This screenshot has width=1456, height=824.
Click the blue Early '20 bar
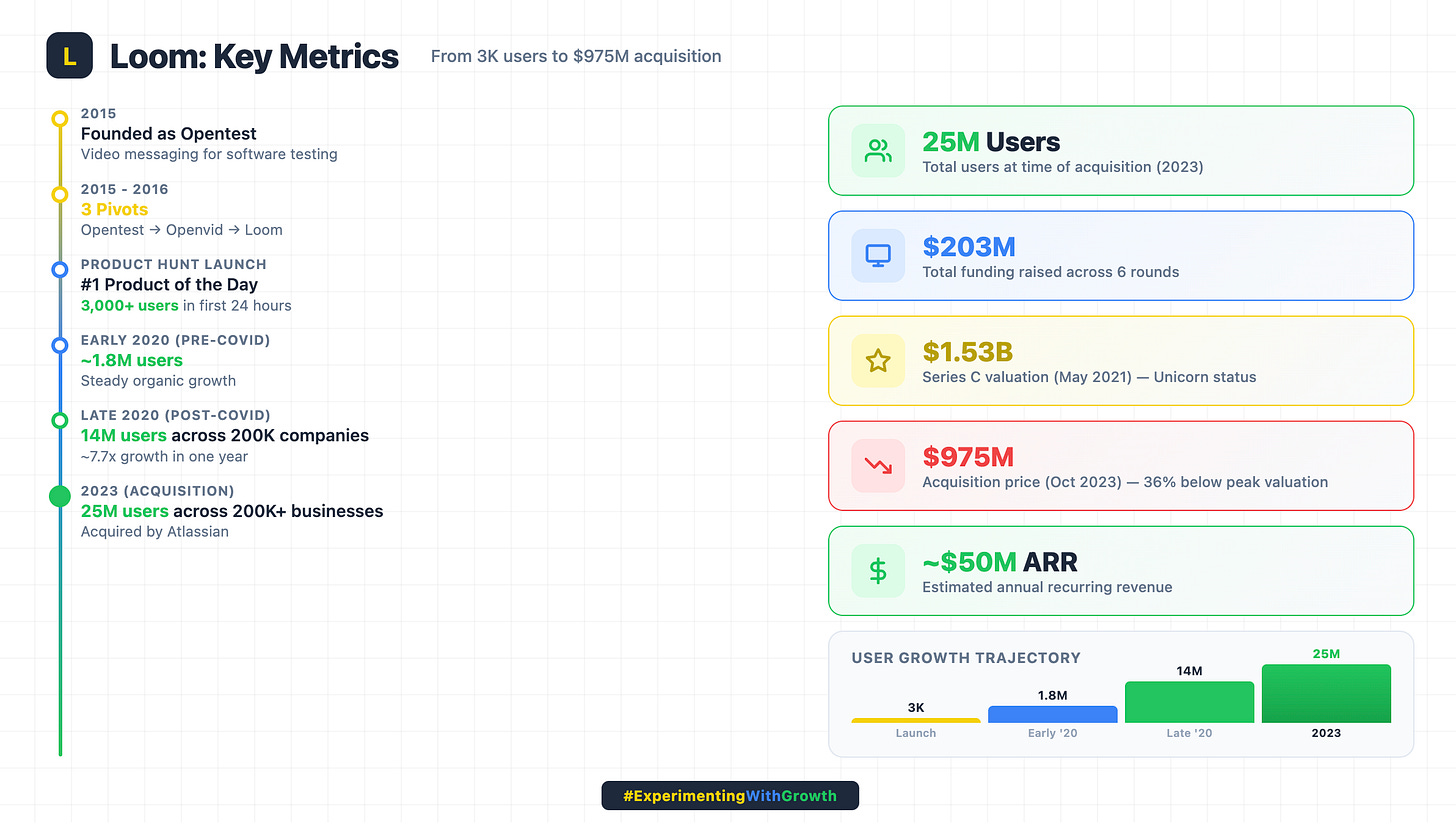(1053, 714)
